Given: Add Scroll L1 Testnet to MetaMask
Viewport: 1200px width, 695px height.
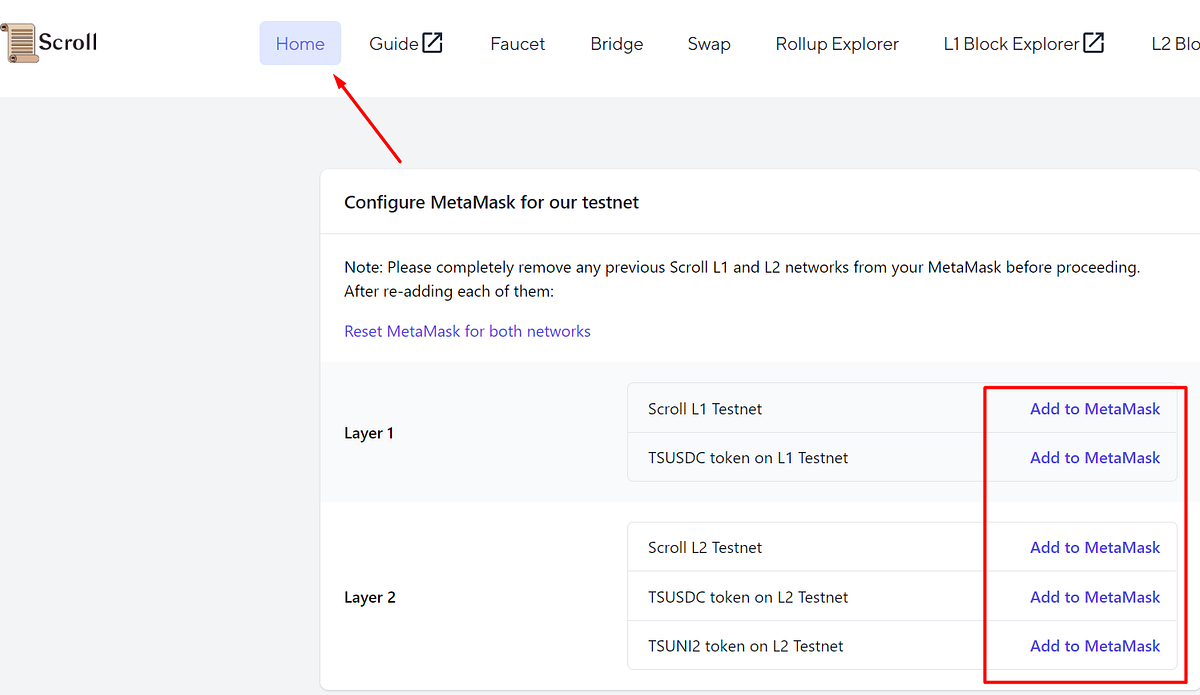Looking at the screenshot, I should (1095, 408).
